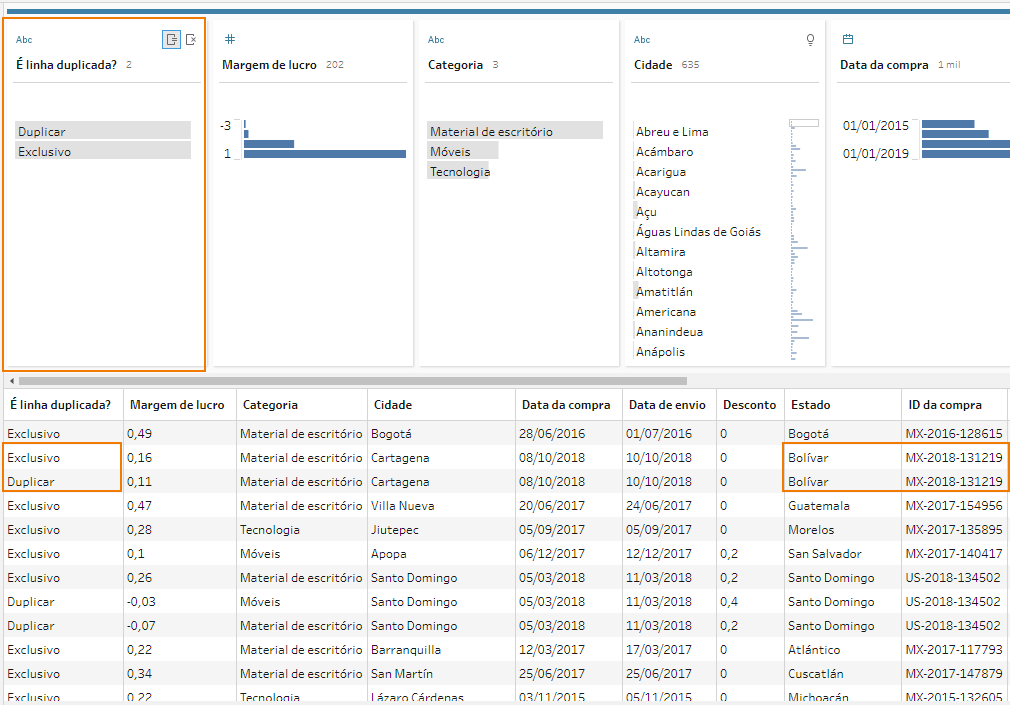Click the 01/01/2015 bar in Data da compra
1010x705 pixels.
(948, 124)
